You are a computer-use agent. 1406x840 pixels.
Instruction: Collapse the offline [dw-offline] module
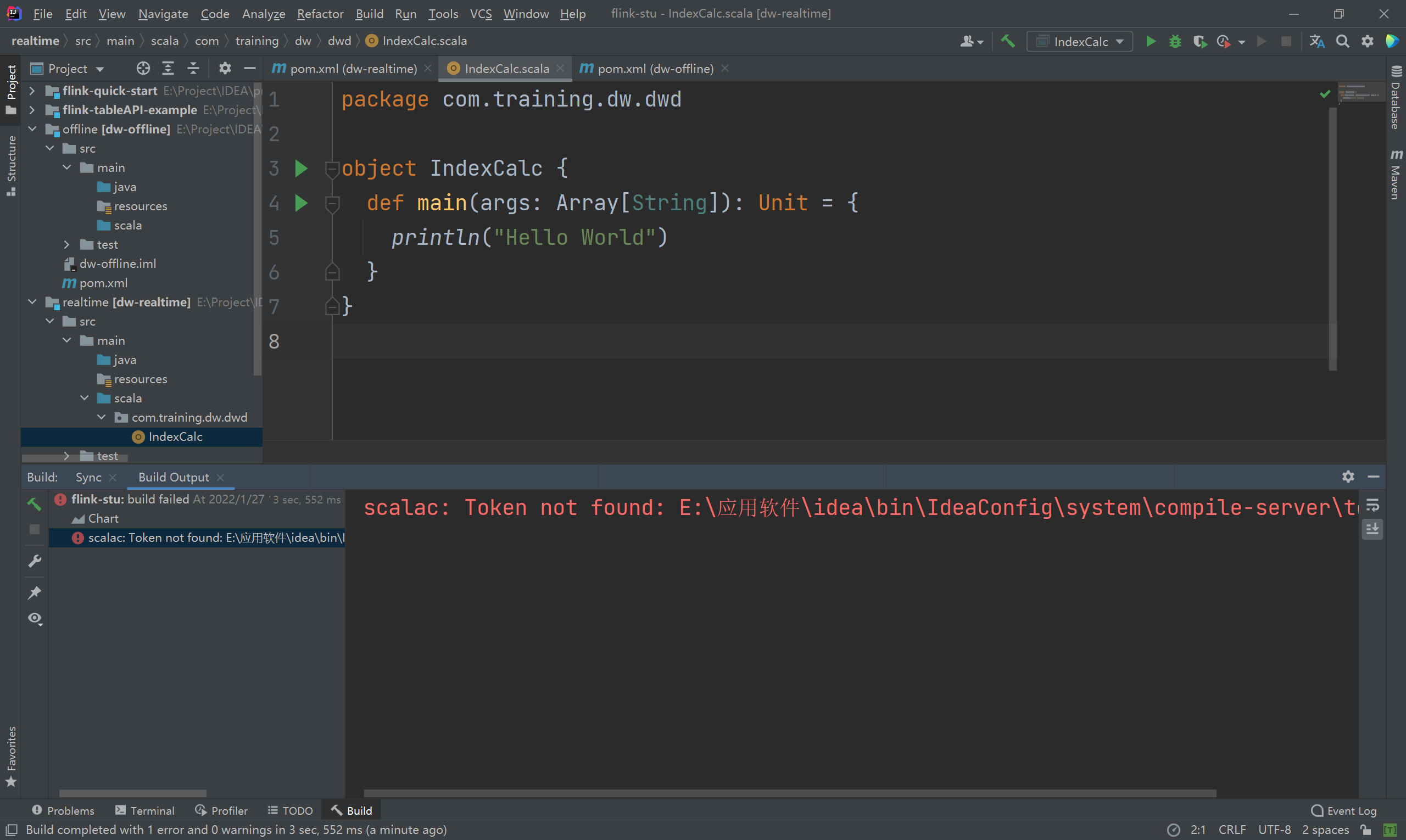32,129
